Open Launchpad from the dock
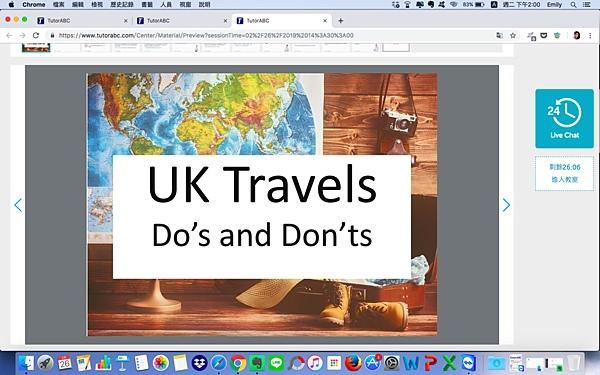600x375 pixels. 45,363
